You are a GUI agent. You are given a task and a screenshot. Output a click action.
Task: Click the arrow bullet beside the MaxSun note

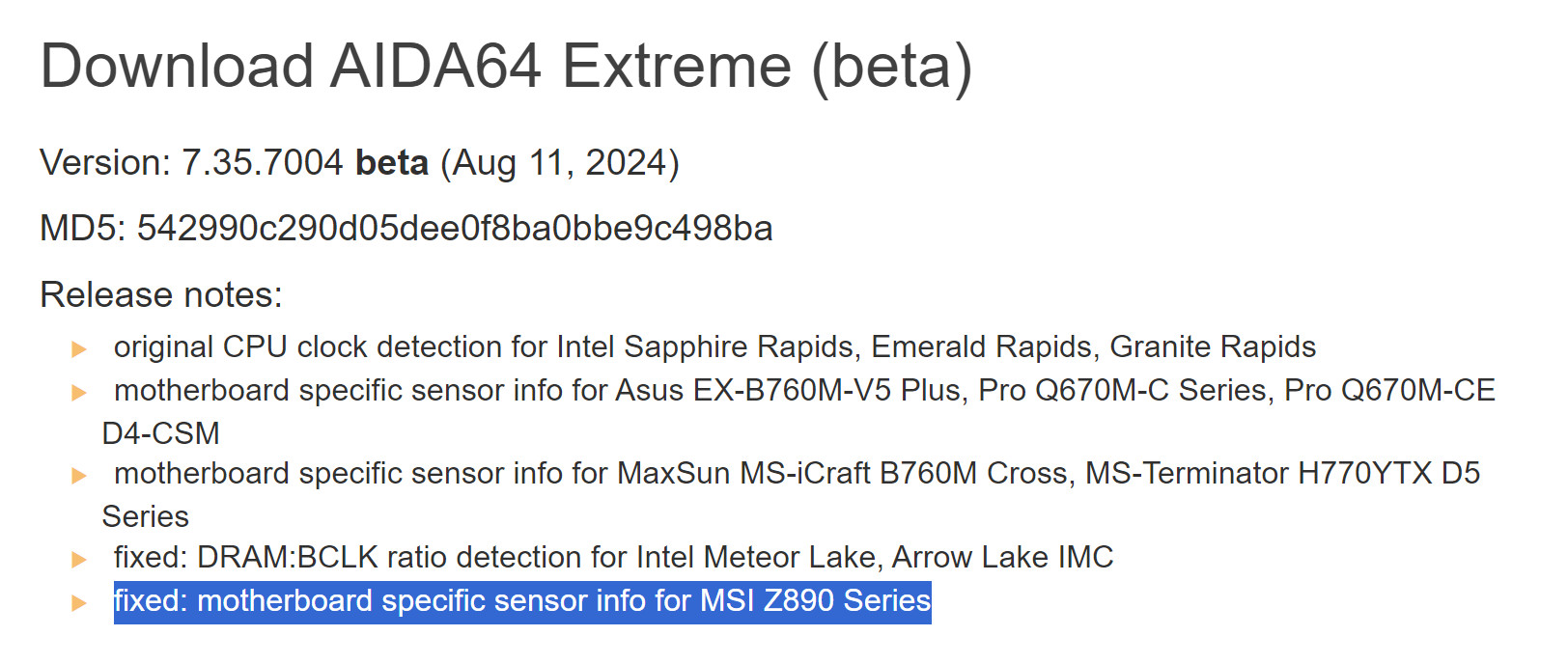(x=79, y=476)
